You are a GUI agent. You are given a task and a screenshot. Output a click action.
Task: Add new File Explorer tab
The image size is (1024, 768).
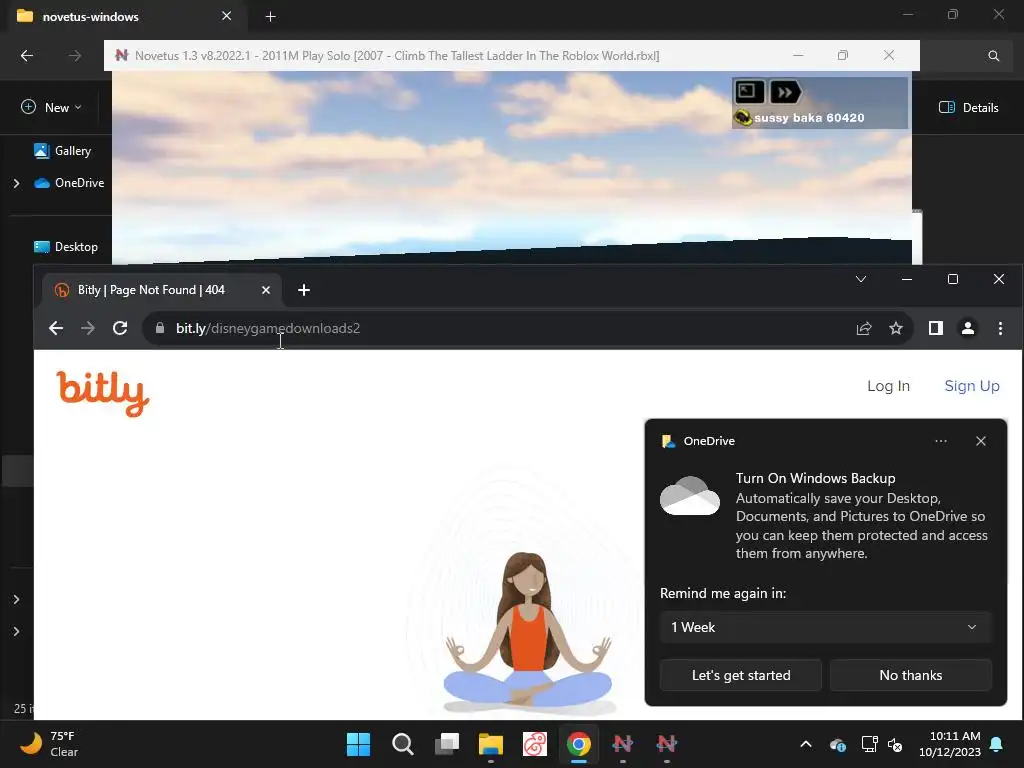[270, 16]
